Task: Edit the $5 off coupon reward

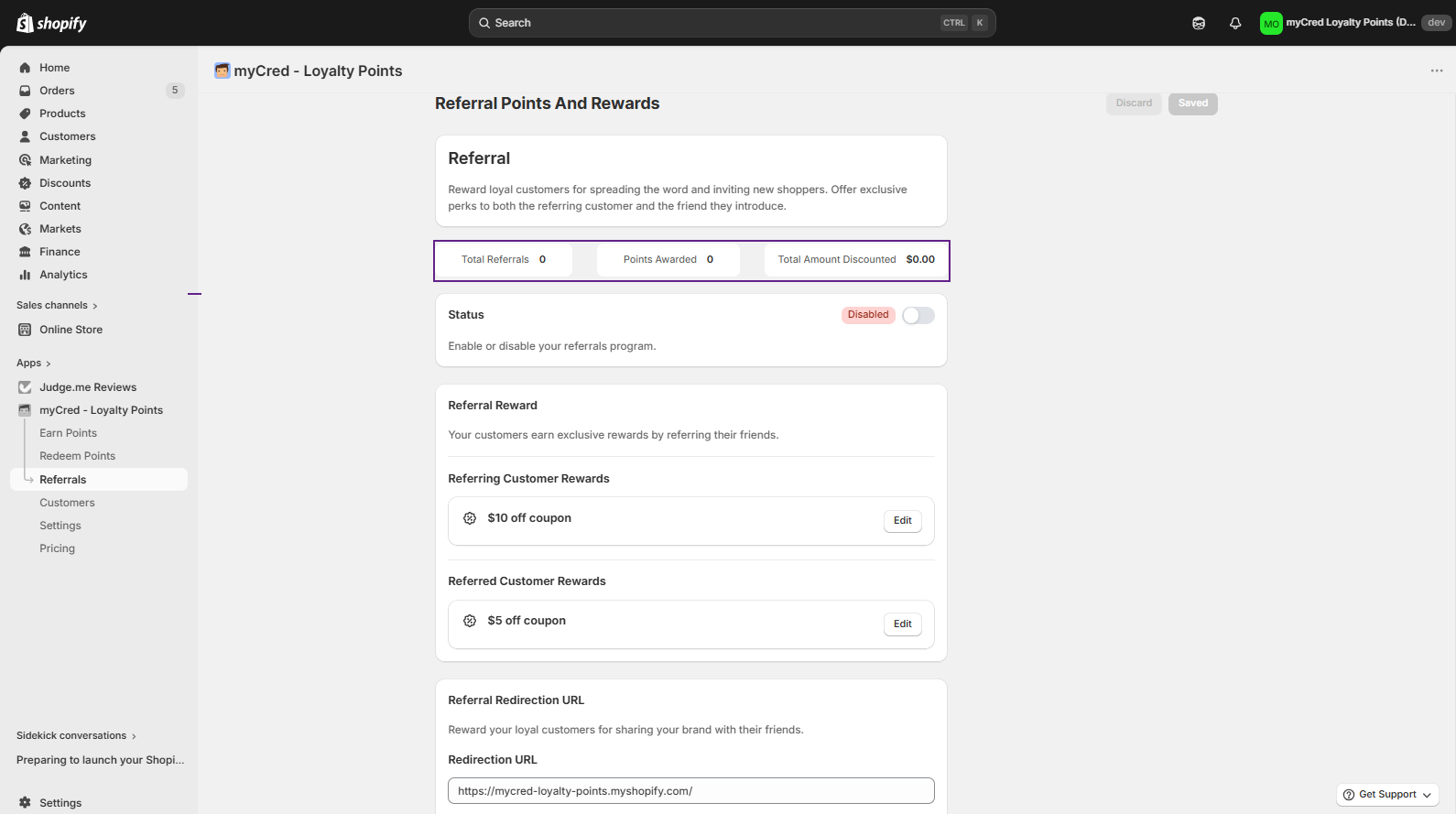Action: [902, 624]
